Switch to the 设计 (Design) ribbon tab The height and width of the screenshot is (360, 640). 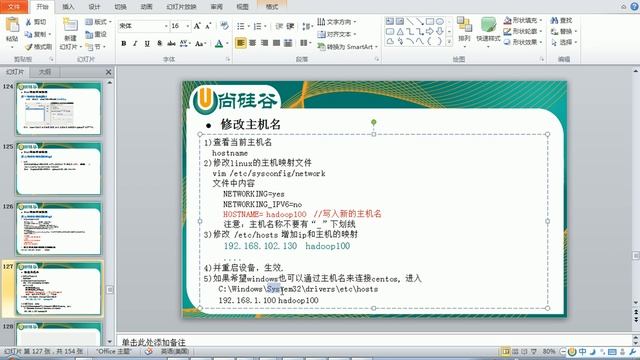pos(94,7)
